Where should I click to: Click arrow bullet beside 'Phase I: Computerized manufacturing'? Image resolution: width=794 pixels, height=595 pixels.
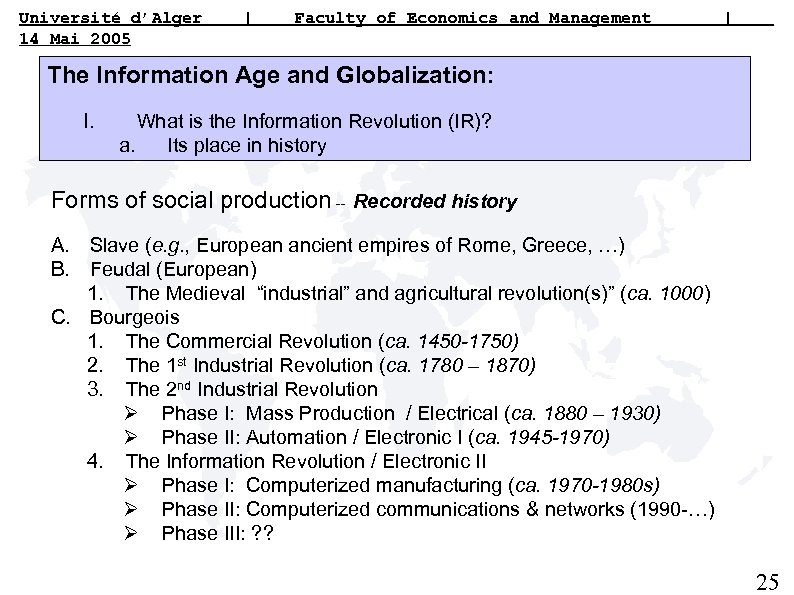(131, 485)
